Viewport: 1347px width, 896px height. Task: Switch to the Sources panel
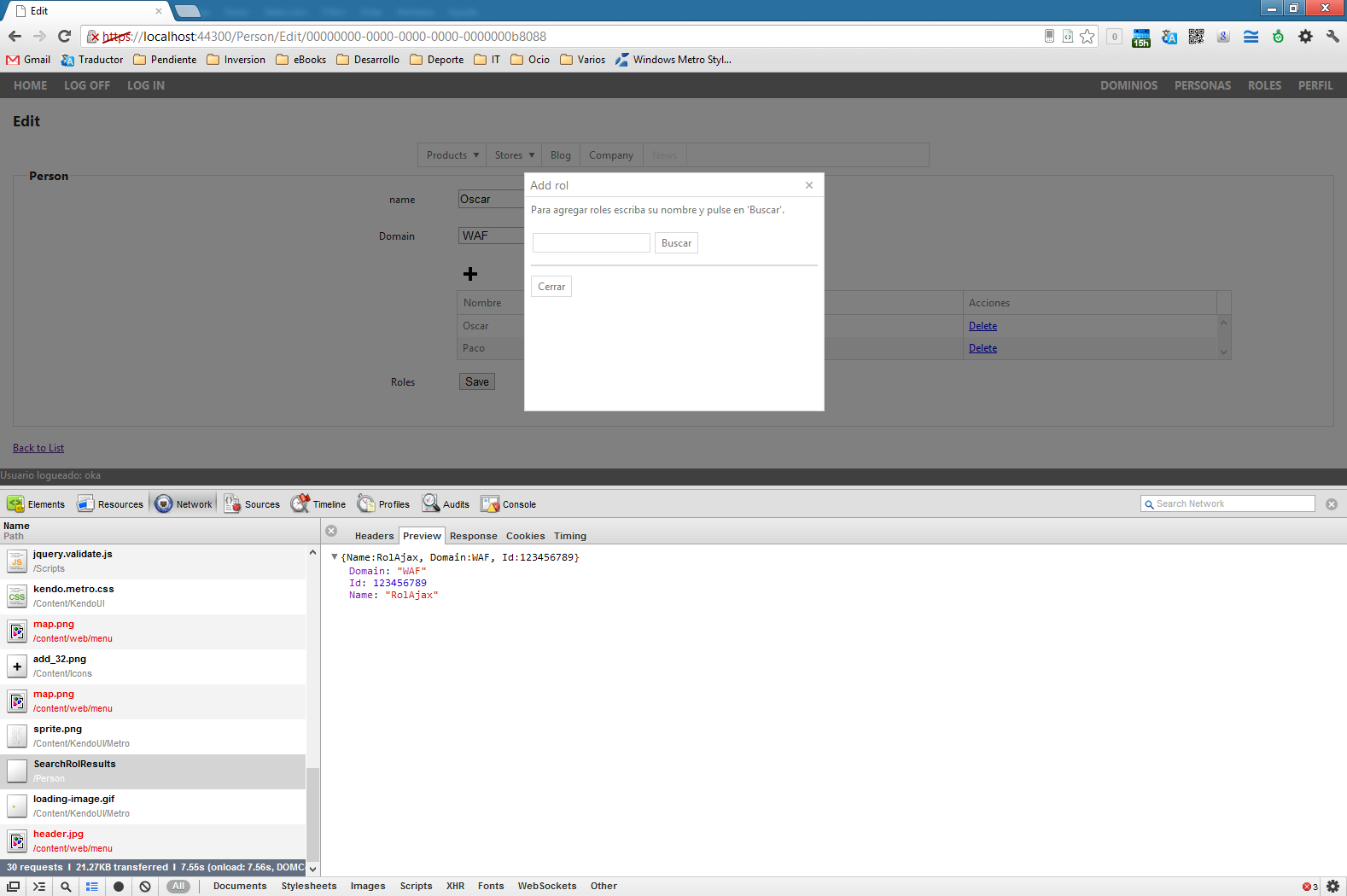click(253, 504)
